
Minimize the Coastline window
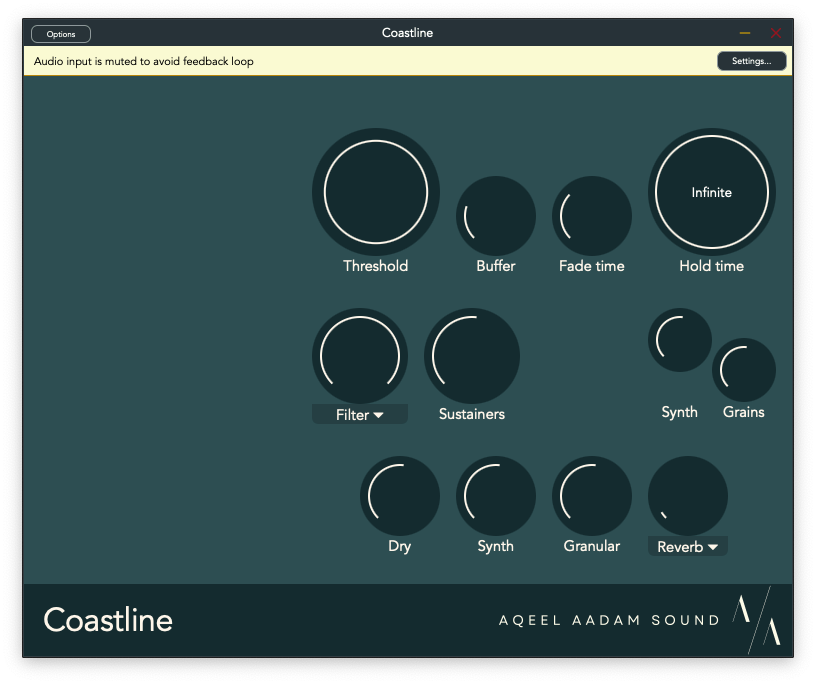745,33
